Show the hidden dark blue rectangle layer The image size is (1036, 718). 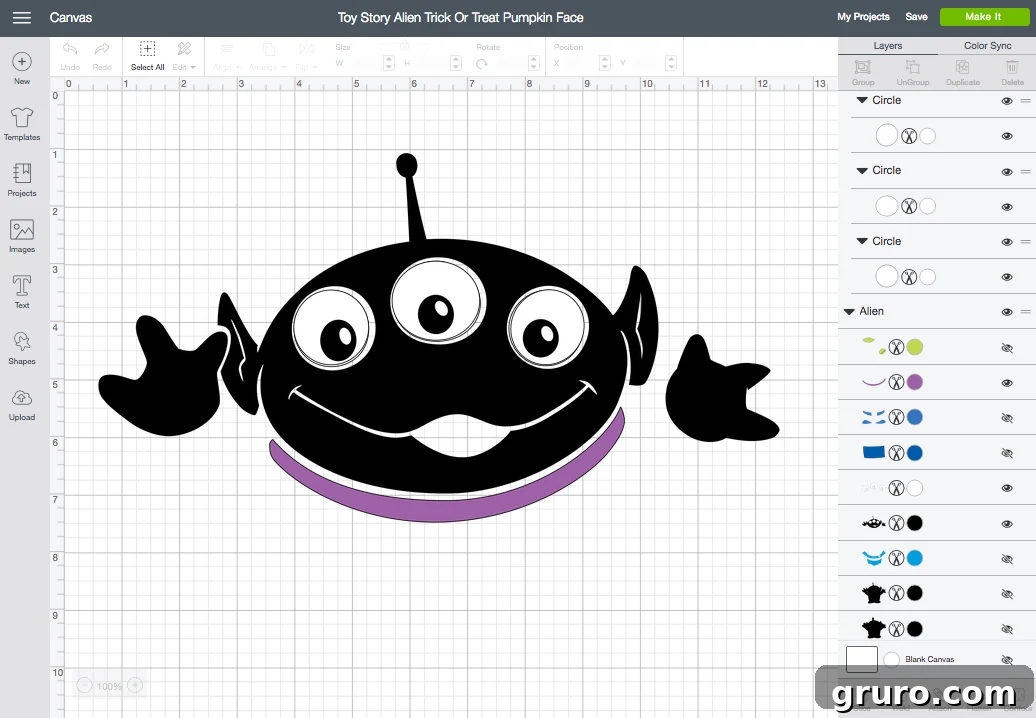click(1007, 453)
